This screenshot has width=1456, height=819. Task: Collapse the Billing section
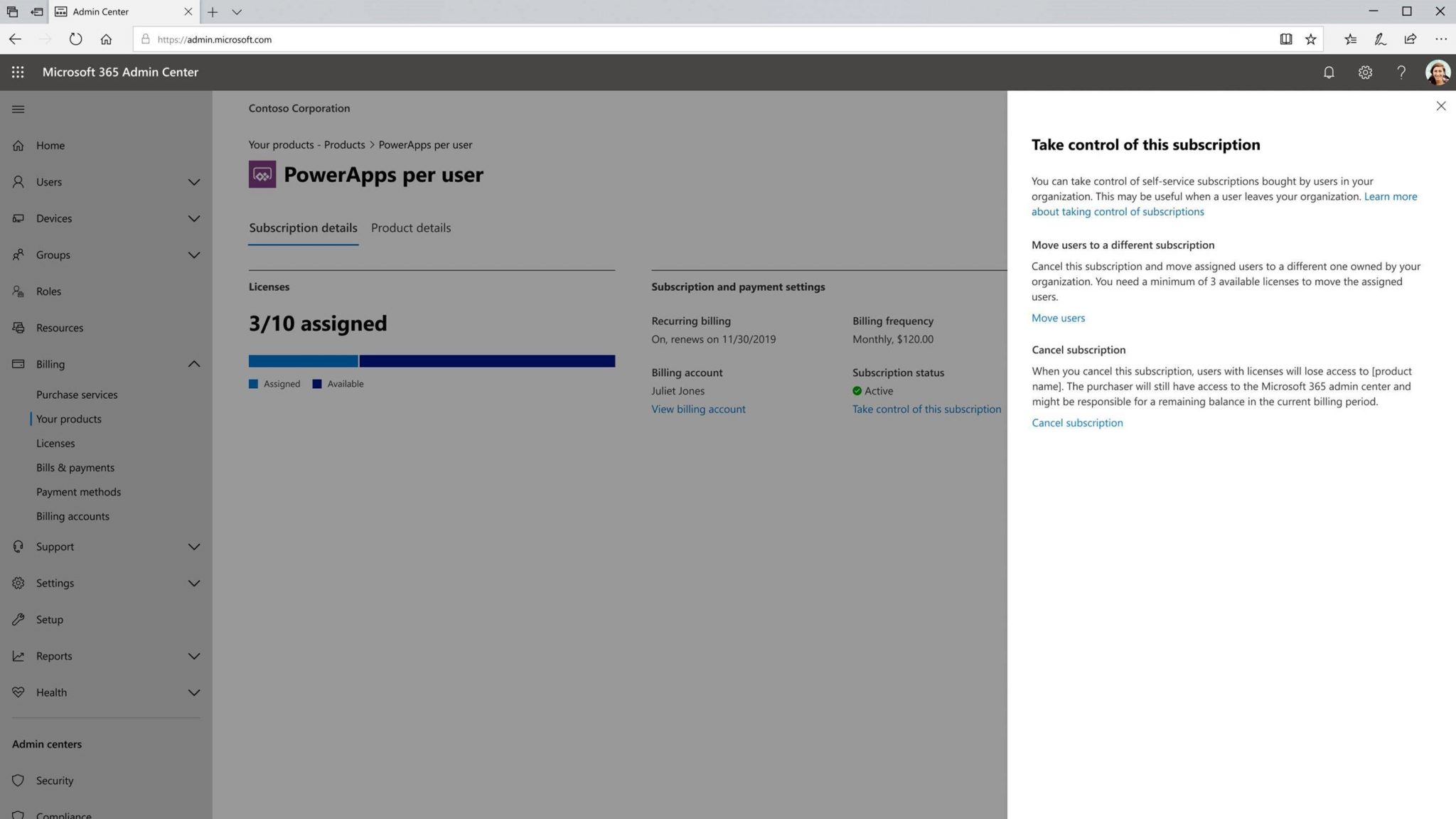[194, 363]
